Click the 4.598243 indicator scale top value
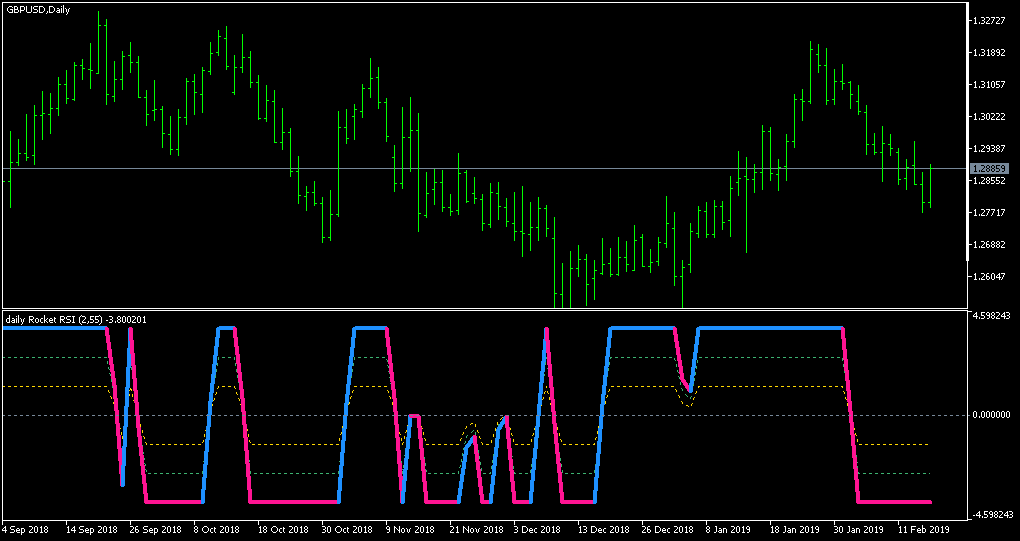The width and height of the screenshot is (1020, 541). (x=992, y=316)
